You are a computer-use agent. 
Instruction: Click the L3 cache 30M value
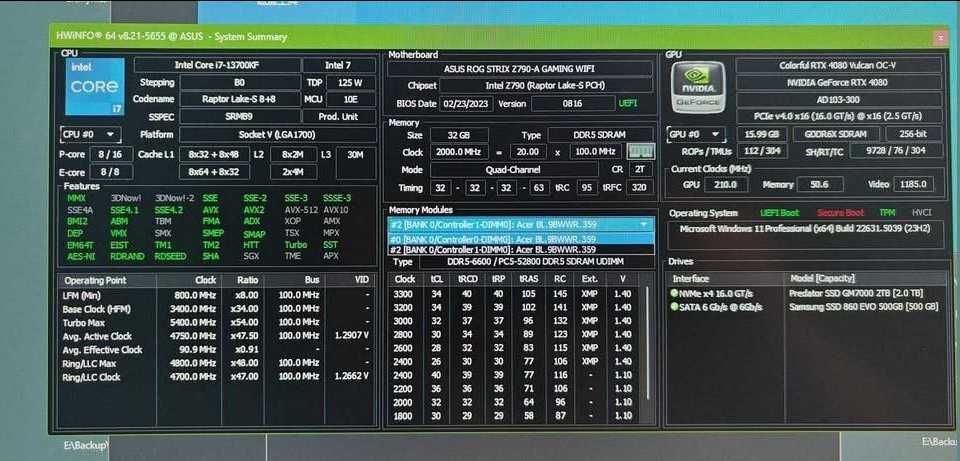pyautogui.click(x=356, y=163)
